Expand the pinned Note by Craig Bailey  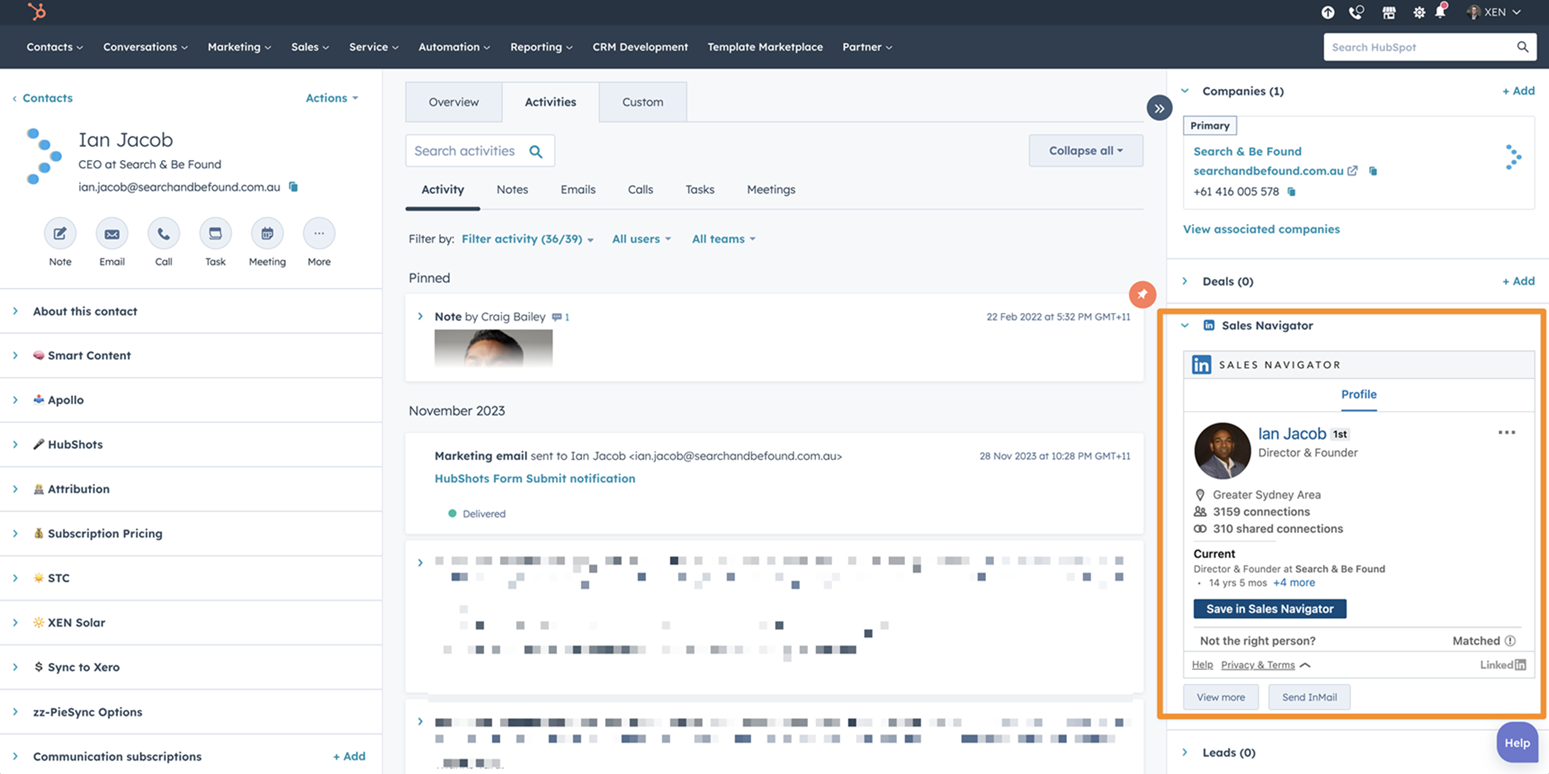click(x=420, y=316)
